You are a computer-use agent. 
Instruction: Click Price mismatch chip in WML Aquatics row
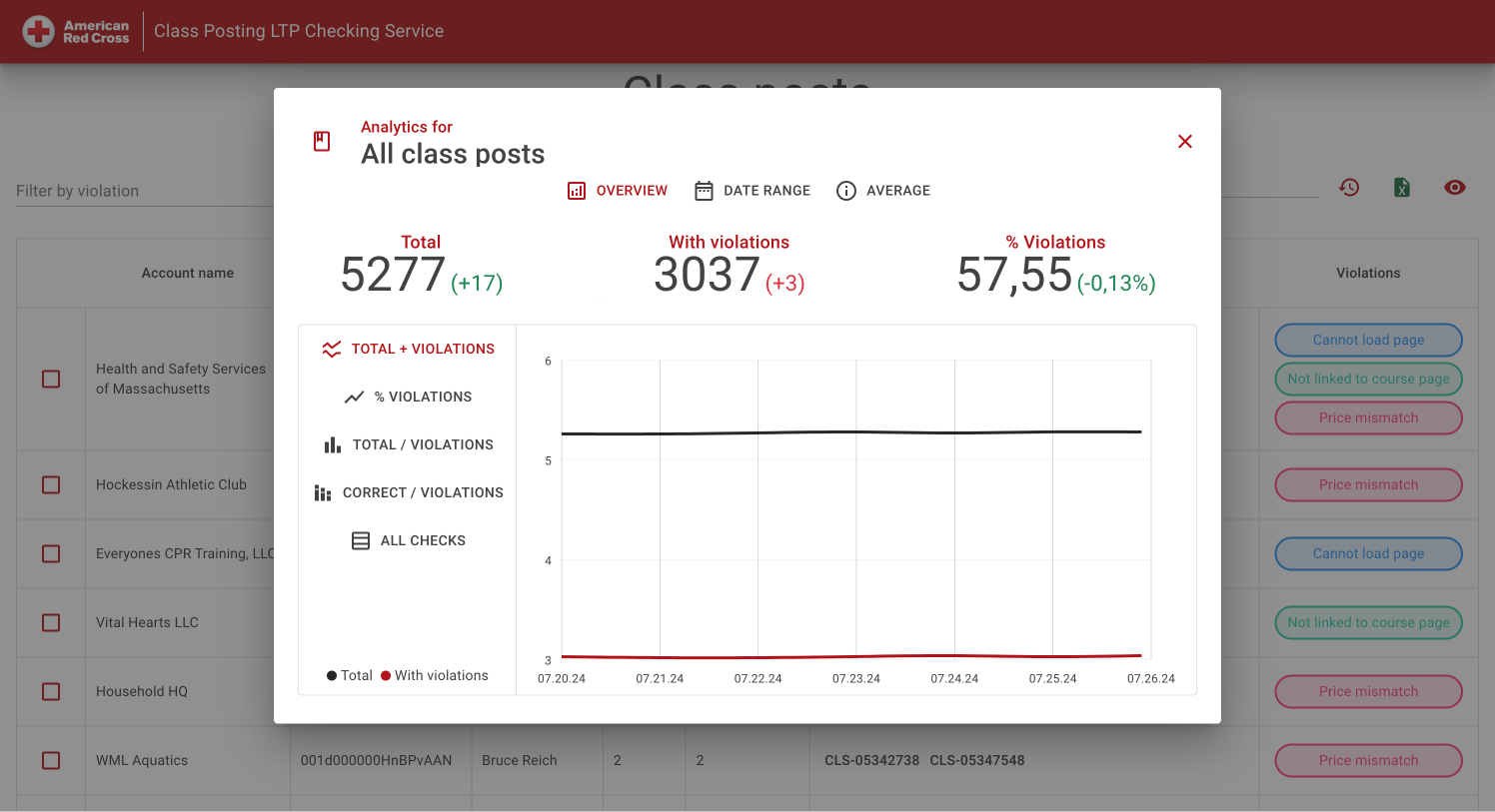click(1368, 760)
